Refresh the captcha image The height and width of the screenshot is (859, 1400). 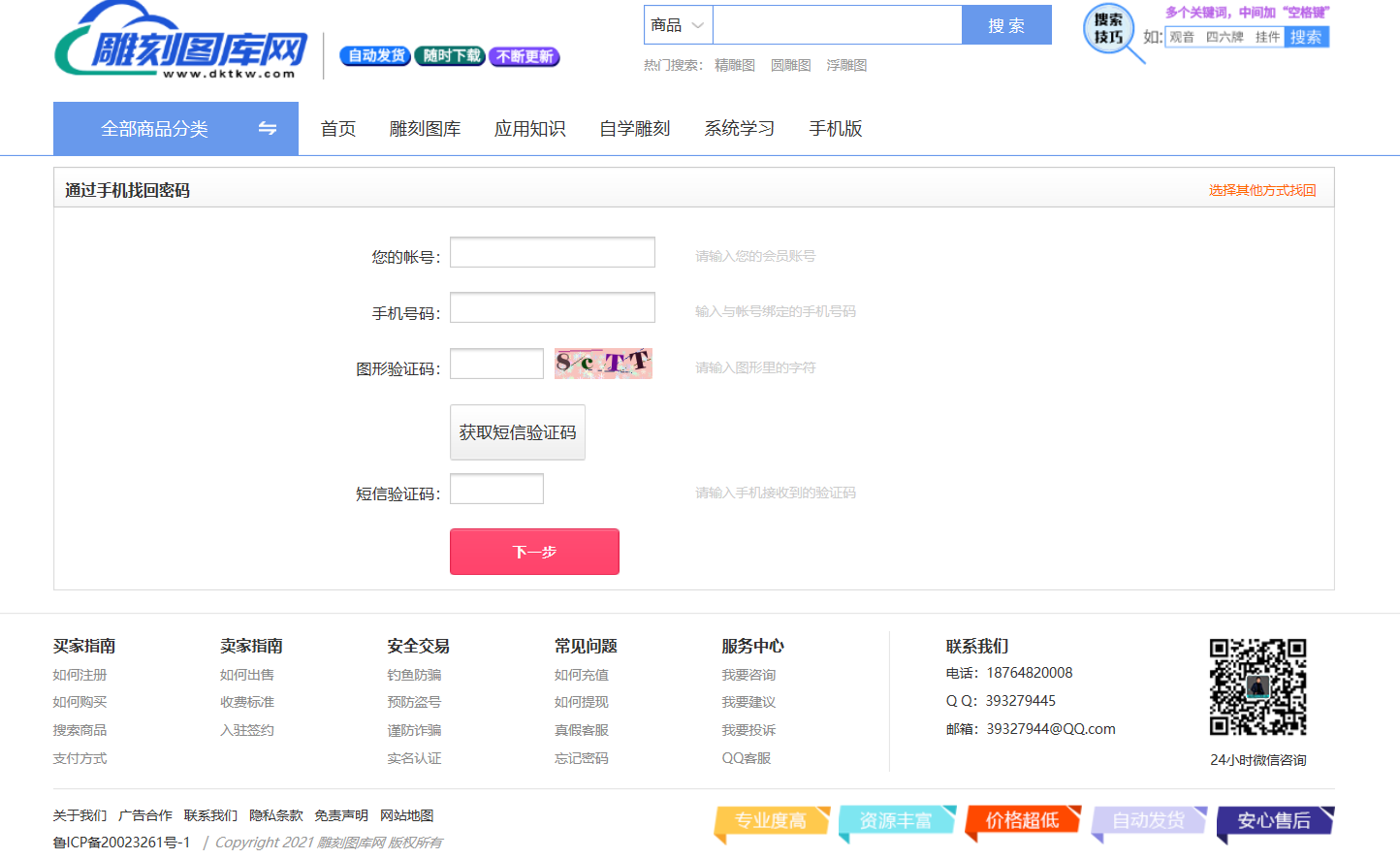[603, 364]
